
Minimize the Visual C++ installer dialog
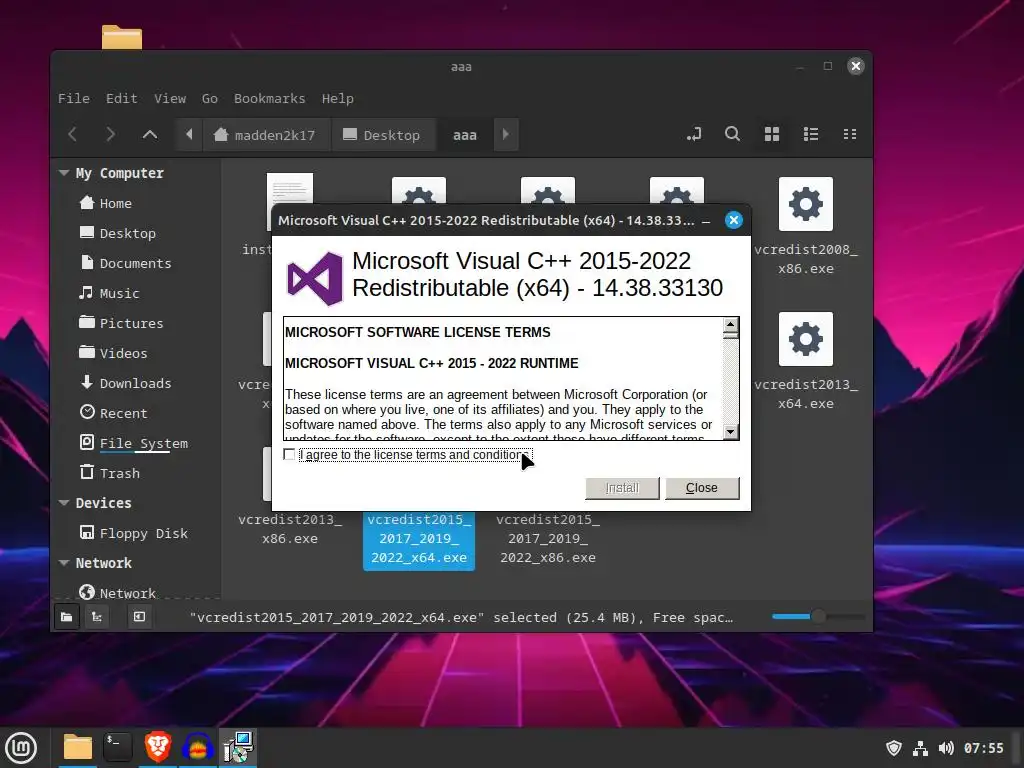pyautogui.click(x=706, y=221)
